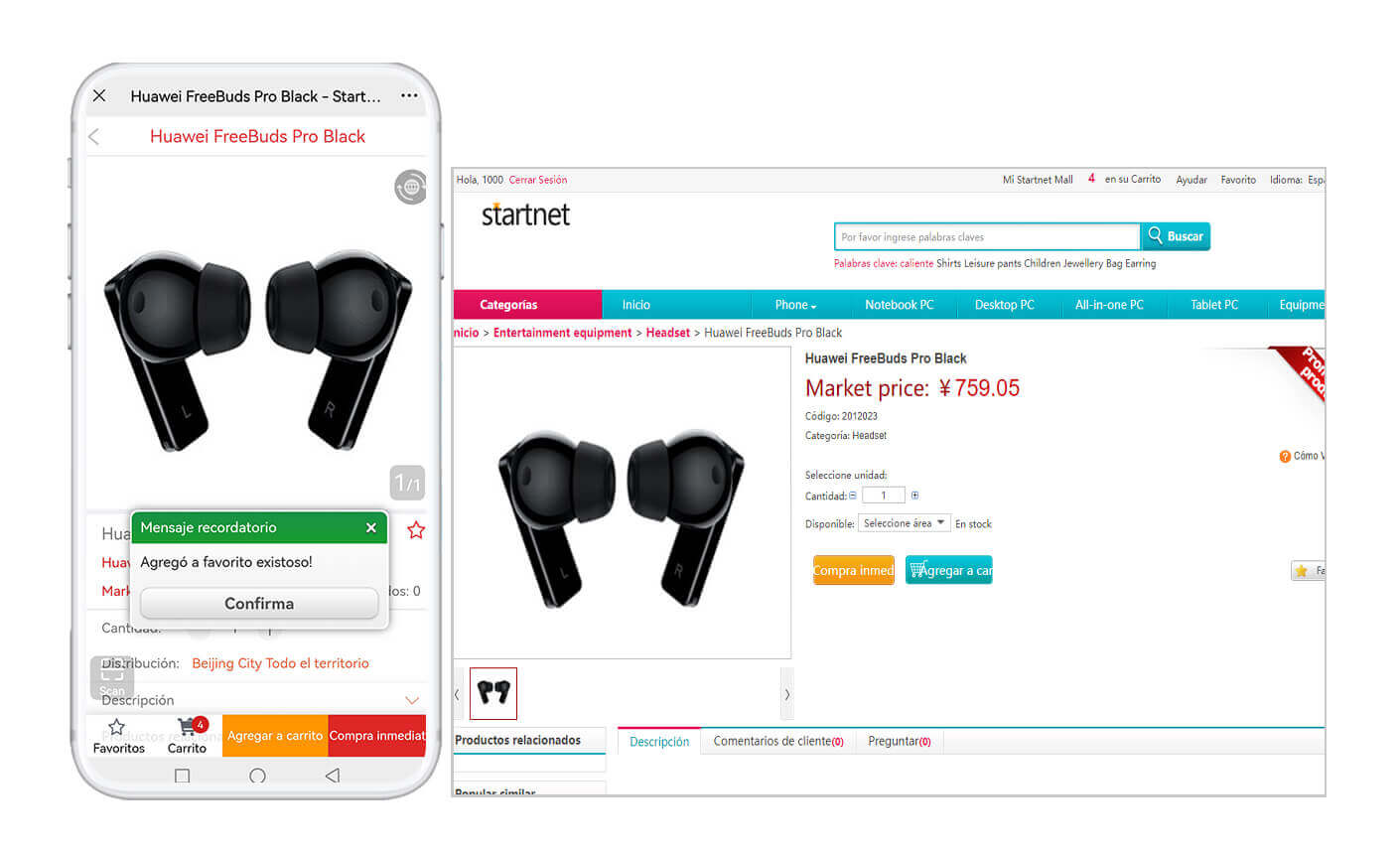
Task: Go back using the phone header arrow
Action: coord(94,137)
